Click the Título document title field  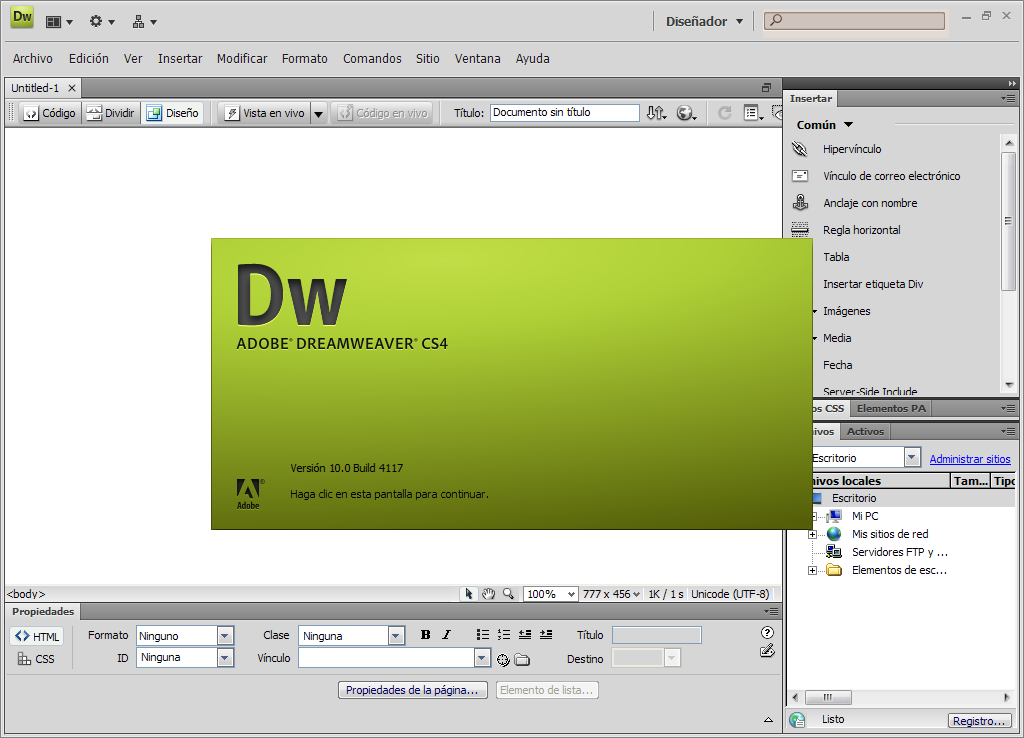pos(564,112)
